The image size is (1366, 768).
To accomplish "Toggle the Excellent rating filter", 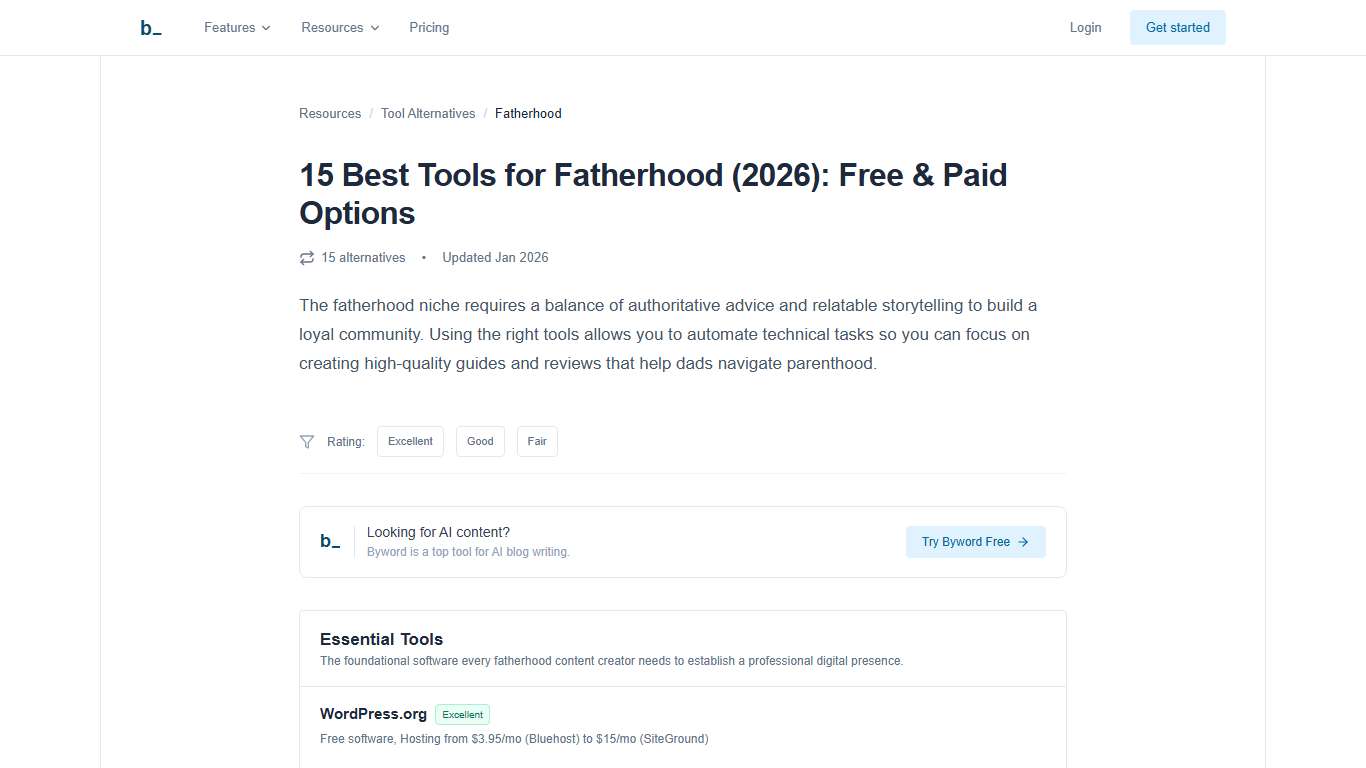I will coord(410,441).
